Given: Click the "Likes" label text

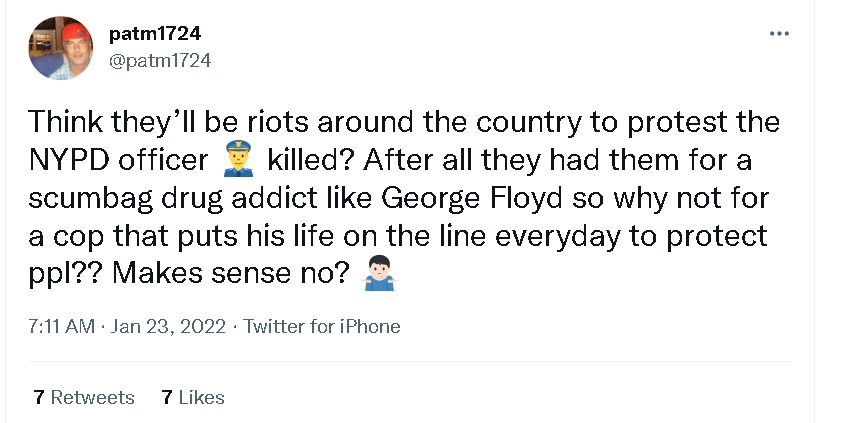Looking at the screenshot, I should (202, 397).
